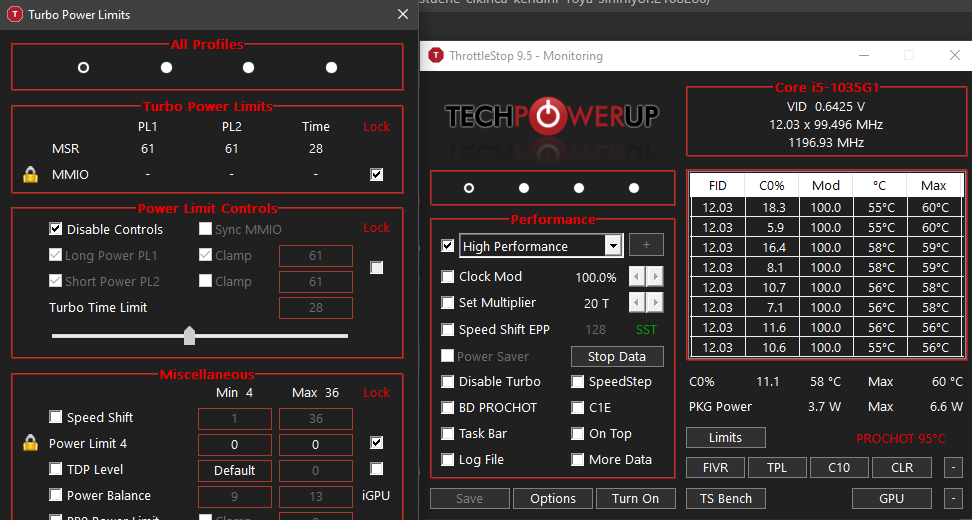Select fourth profile radio in ThrottleStop window

tap(634, 188)
